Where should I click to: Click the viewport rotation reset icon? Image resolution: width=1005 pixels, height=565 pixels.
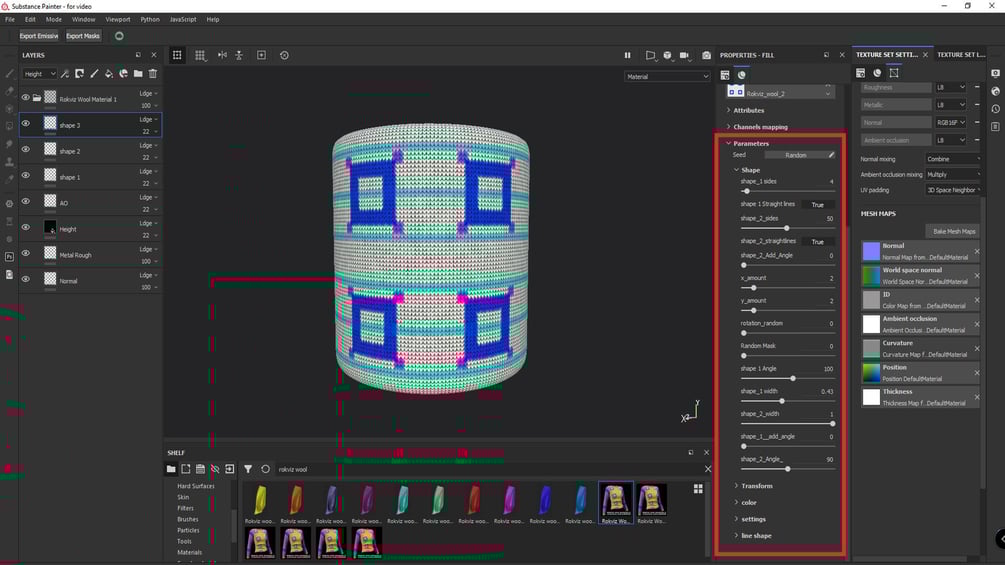(x=284, y=55)
